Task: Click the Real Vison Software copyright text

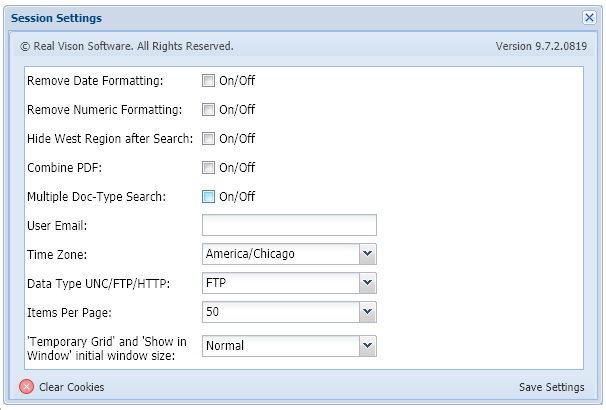Action: click(x=126, y=46)
